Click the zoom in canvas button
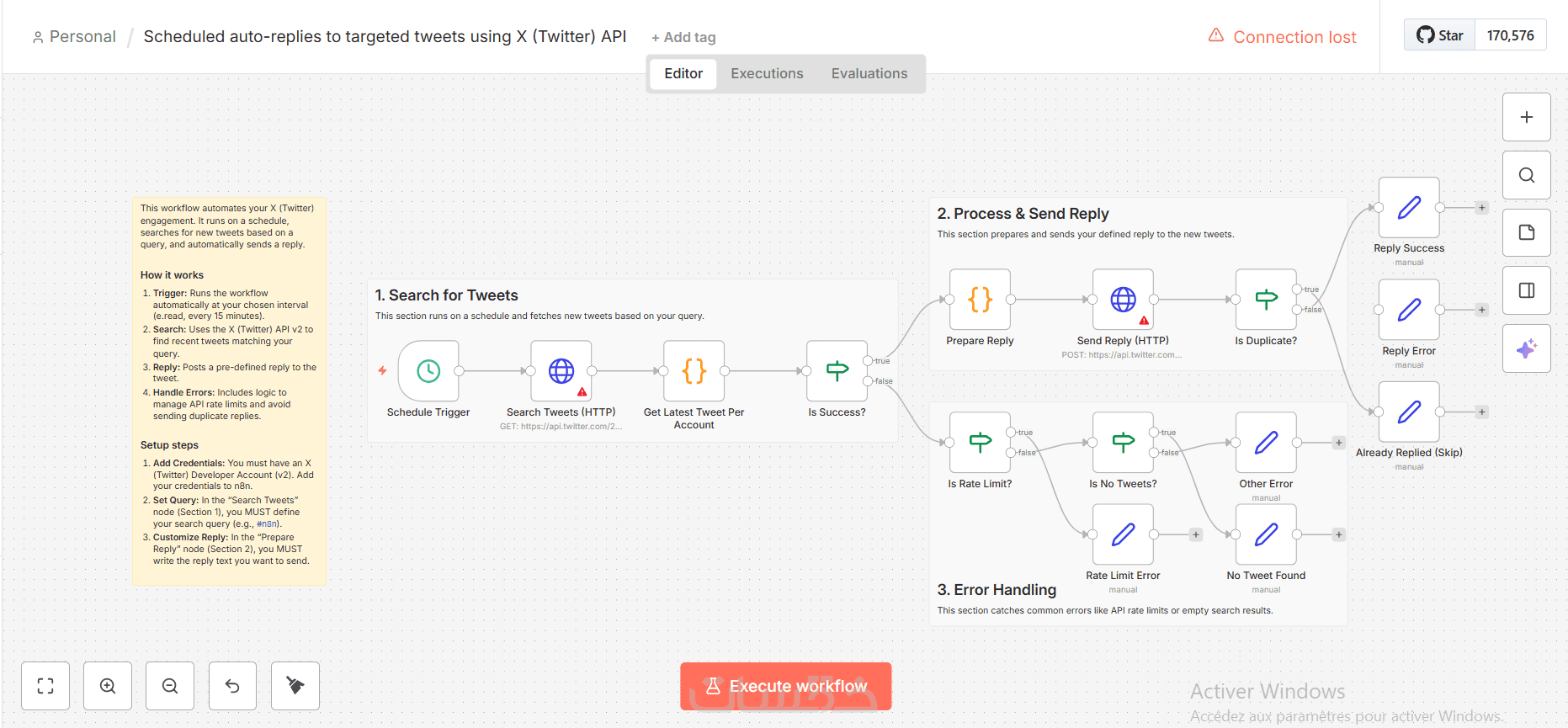1568x728 pixels. (108, 686)
